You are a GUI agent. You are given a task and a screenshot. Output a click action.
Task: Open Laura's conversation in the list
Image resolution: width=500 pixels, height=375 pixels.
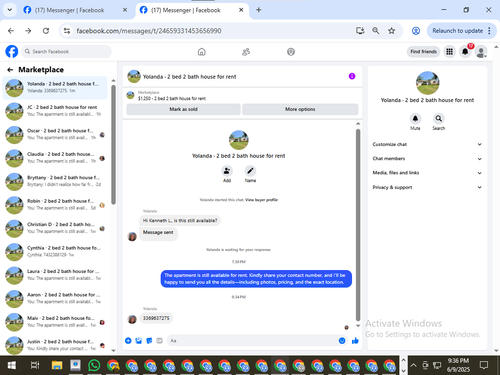click(x=55, y=275)
